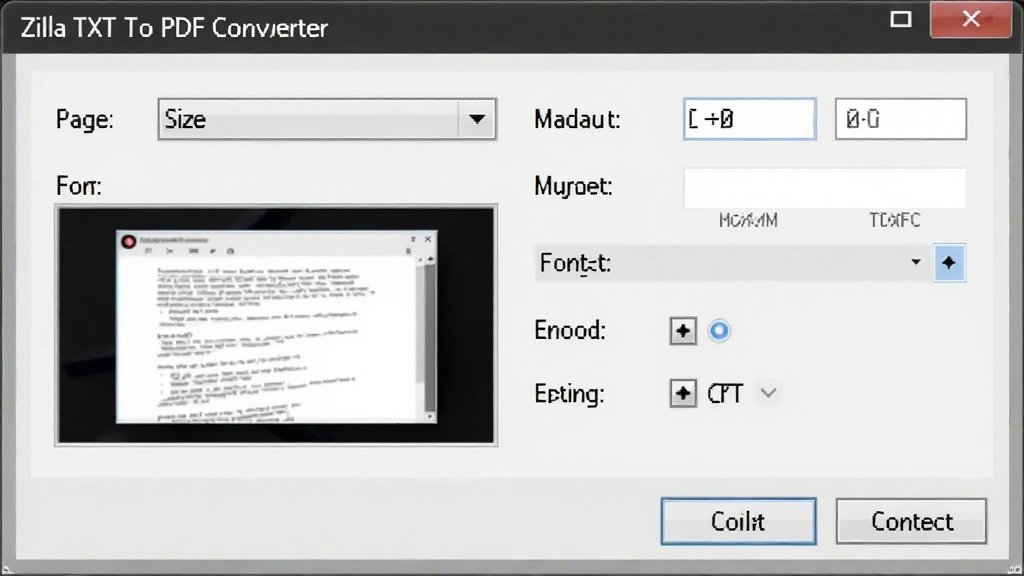Click the second Madaut input field
The width and height of the screenshot is (1024, 576).
[901, 119]
